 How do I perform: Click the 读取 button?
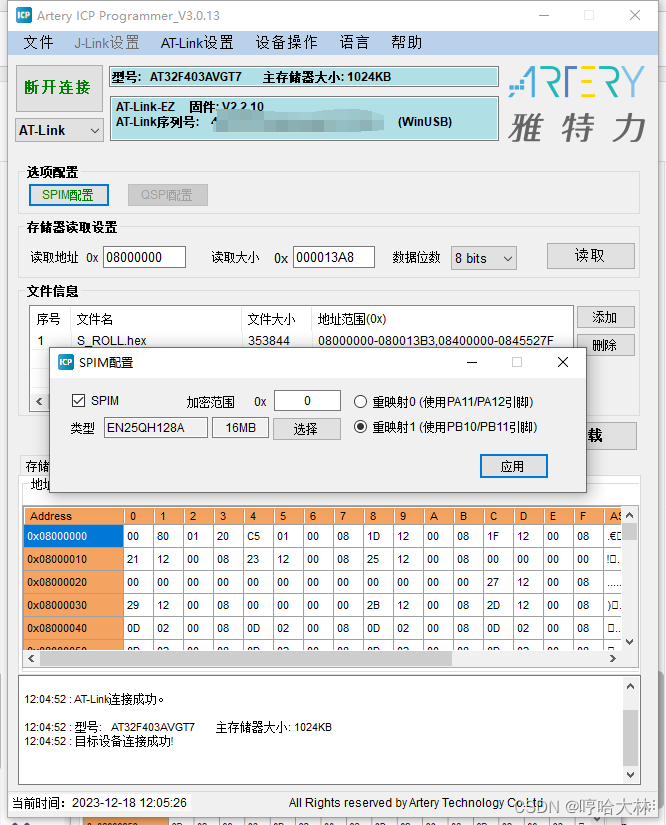[x=591, y=256]
